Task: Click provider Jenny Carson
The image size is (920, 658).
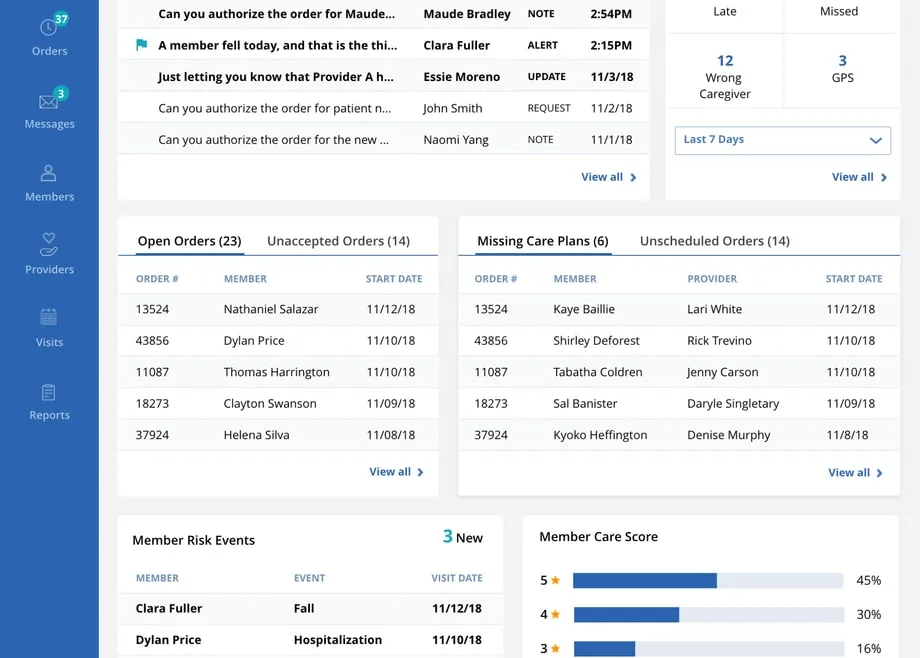Action: [722, 372]
